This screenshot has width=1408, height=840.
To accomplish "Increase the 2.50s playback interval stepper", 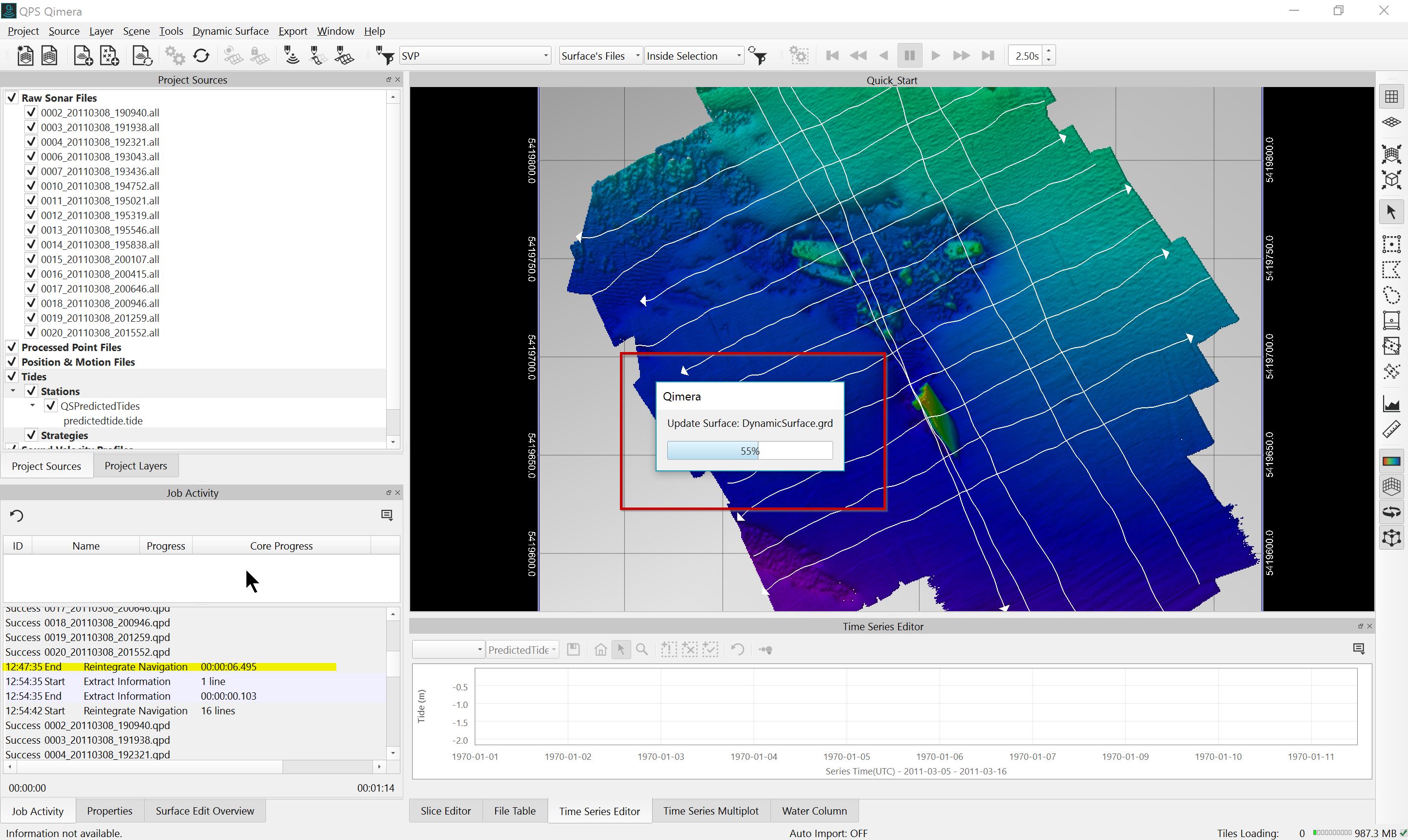I will [x=1049, y=51].
